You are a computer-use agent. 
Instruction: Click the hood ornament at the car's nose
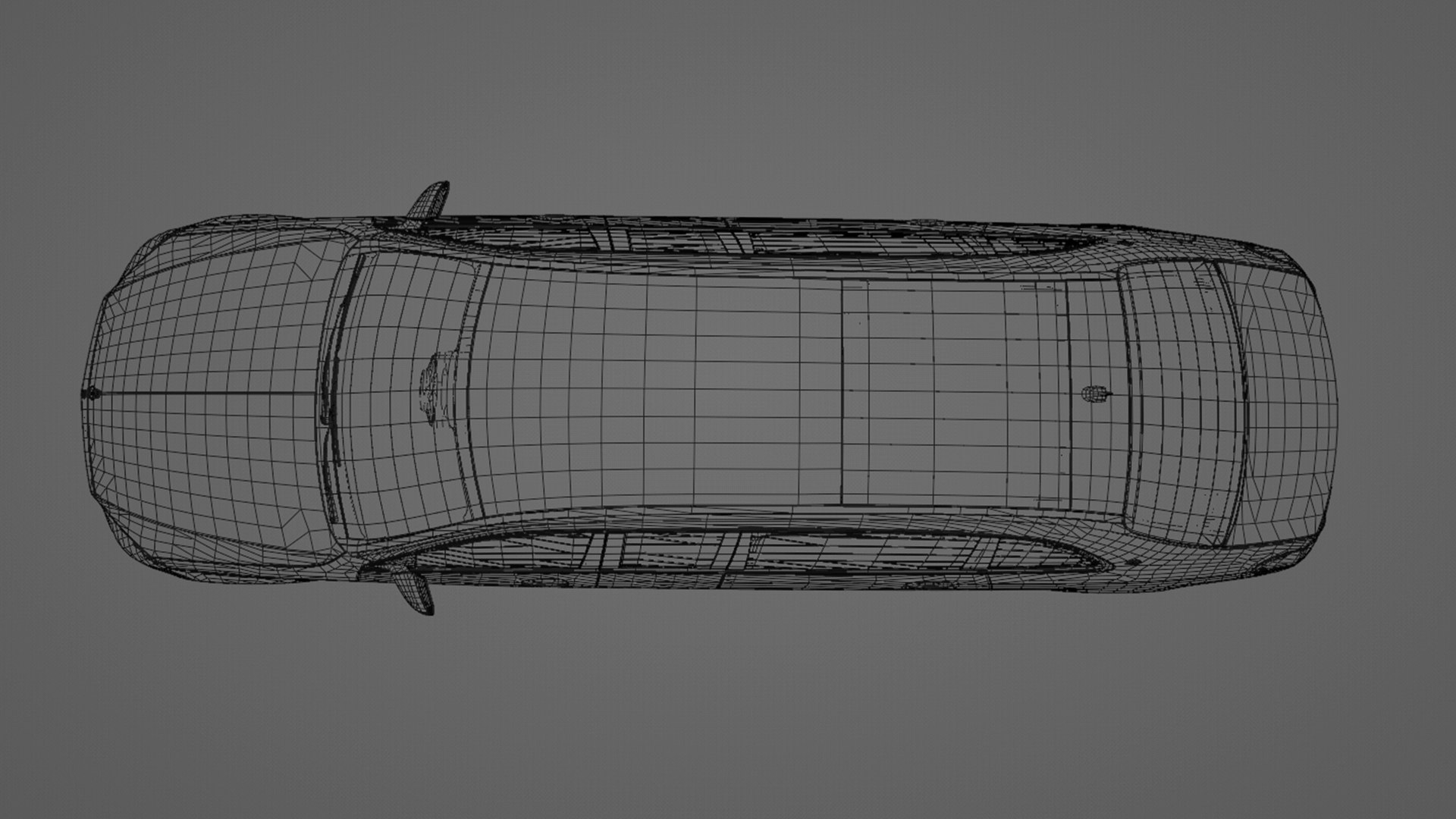92,394
